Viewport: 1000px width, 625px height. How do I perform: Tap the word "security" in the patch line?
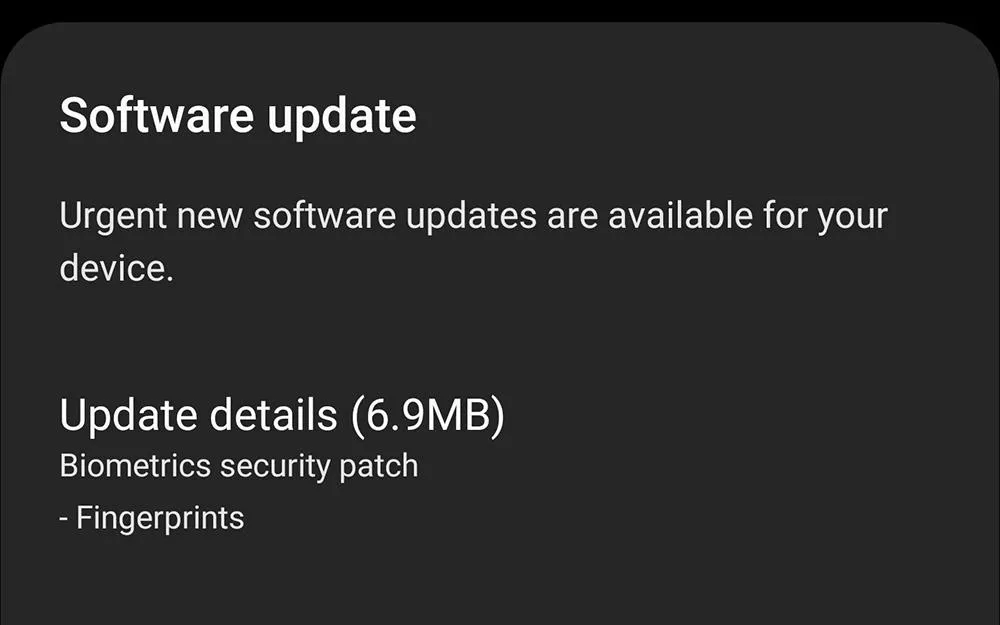[x=275, y=467]
